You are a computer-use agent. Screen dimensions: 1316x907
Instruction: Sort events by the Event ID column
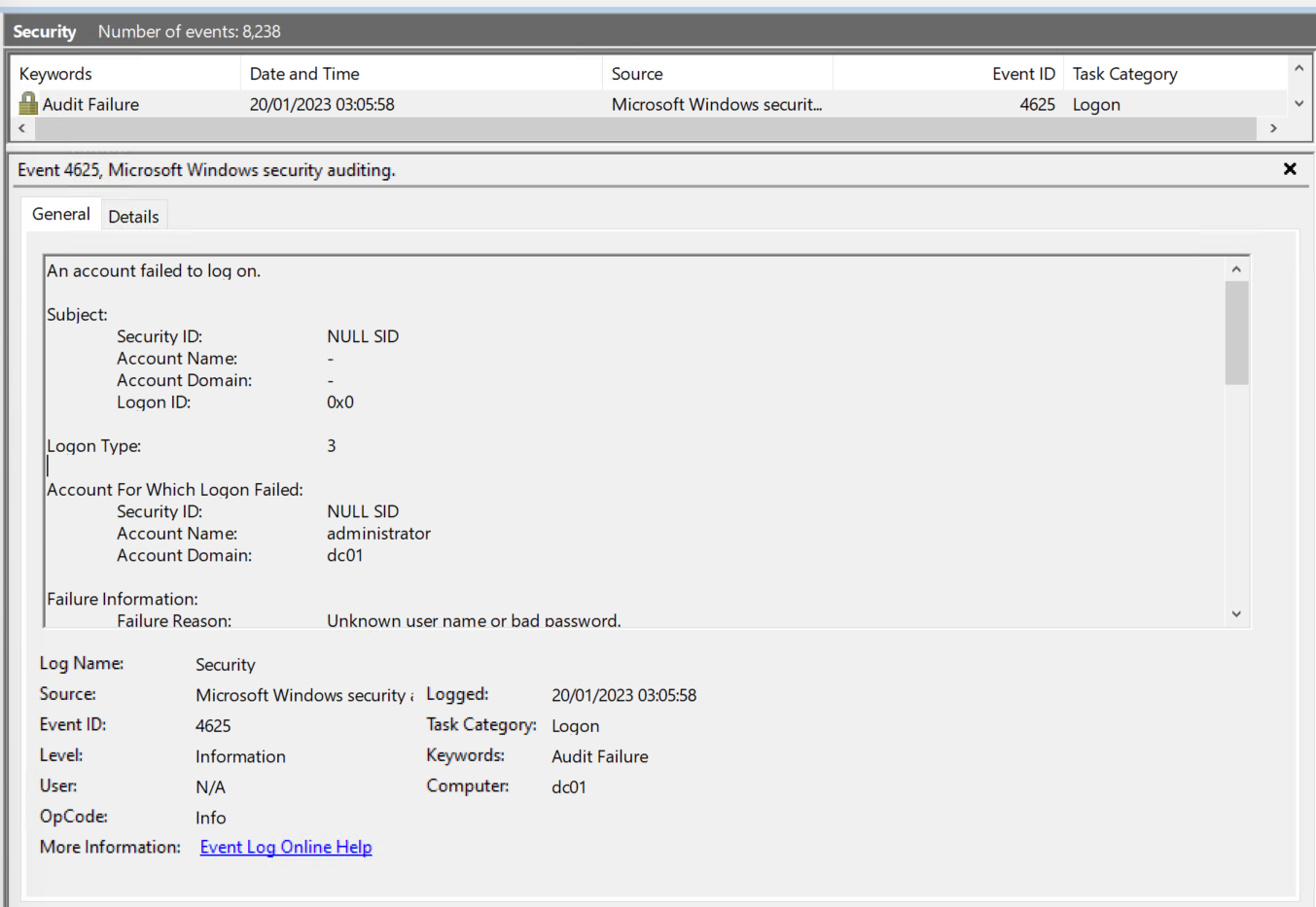point(1023,73)
